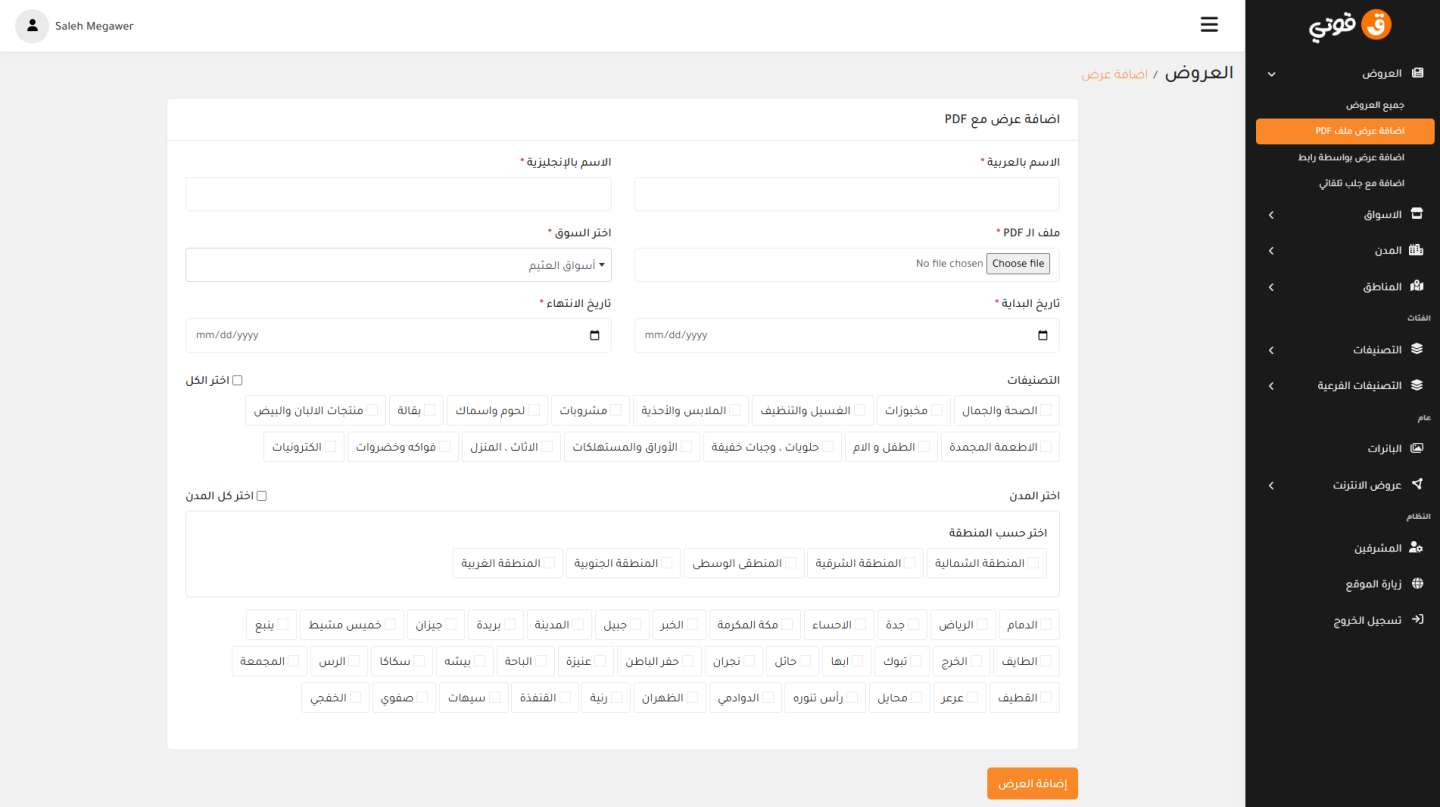This screenshot has width=1440, height=807.
Task: Click the map icon beside المناطق
Action: click(x=1416, y=286)
